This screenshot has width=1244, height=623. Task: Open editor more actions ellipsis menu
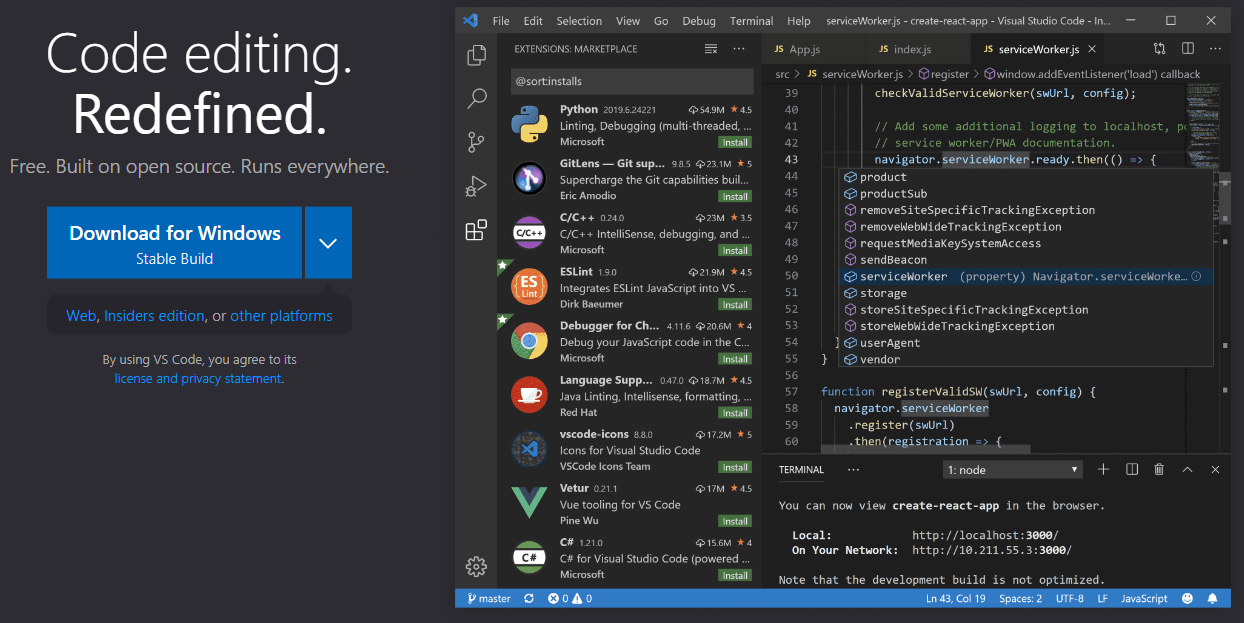tap(1216, 48)
